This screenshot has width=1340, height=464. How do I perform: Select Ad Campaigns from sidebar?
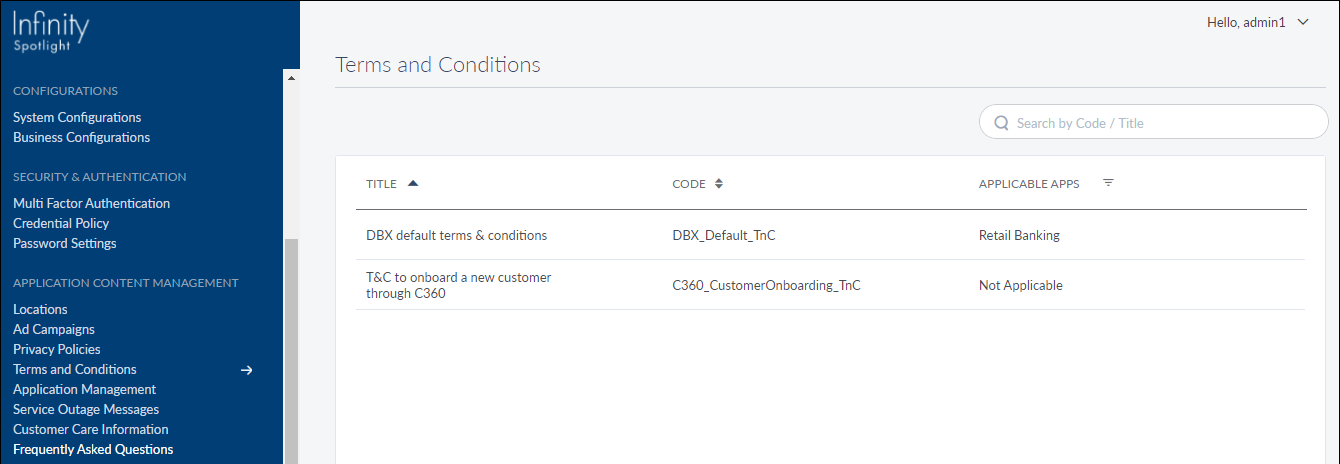[54, 329]
